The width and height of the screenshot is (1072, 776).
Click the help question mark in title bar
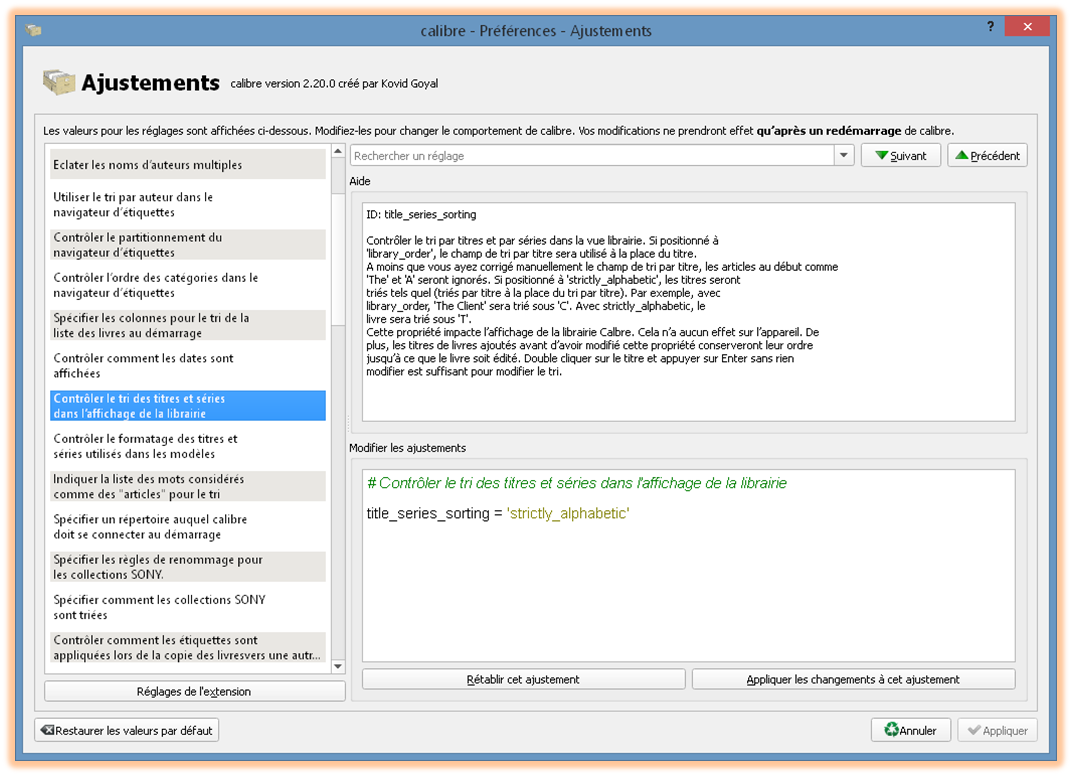[x=991, y=27]
